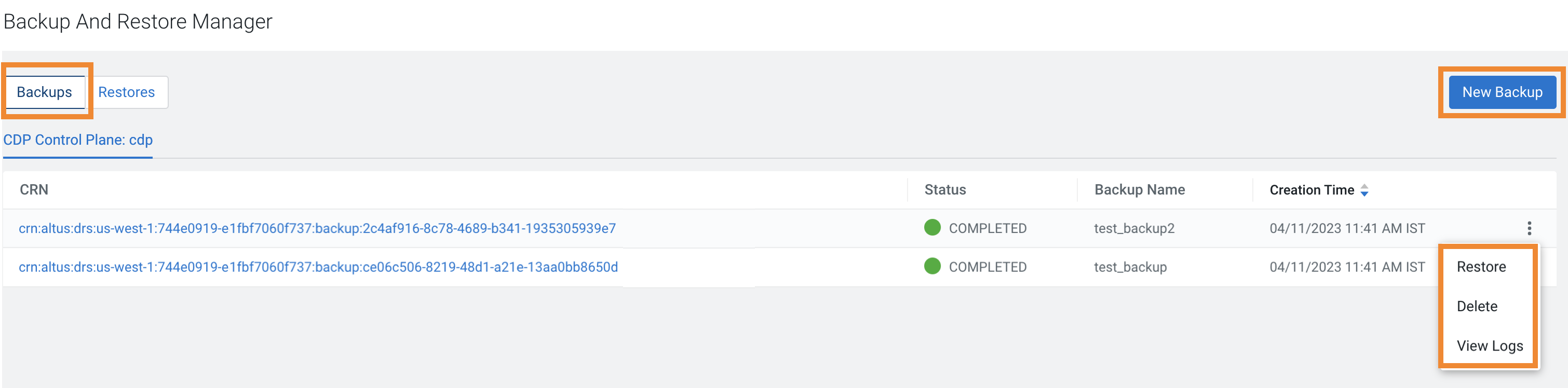1568x388 pixels.
Task: Choose Delete from the actions menu
Action: (x=1477, y=307)
